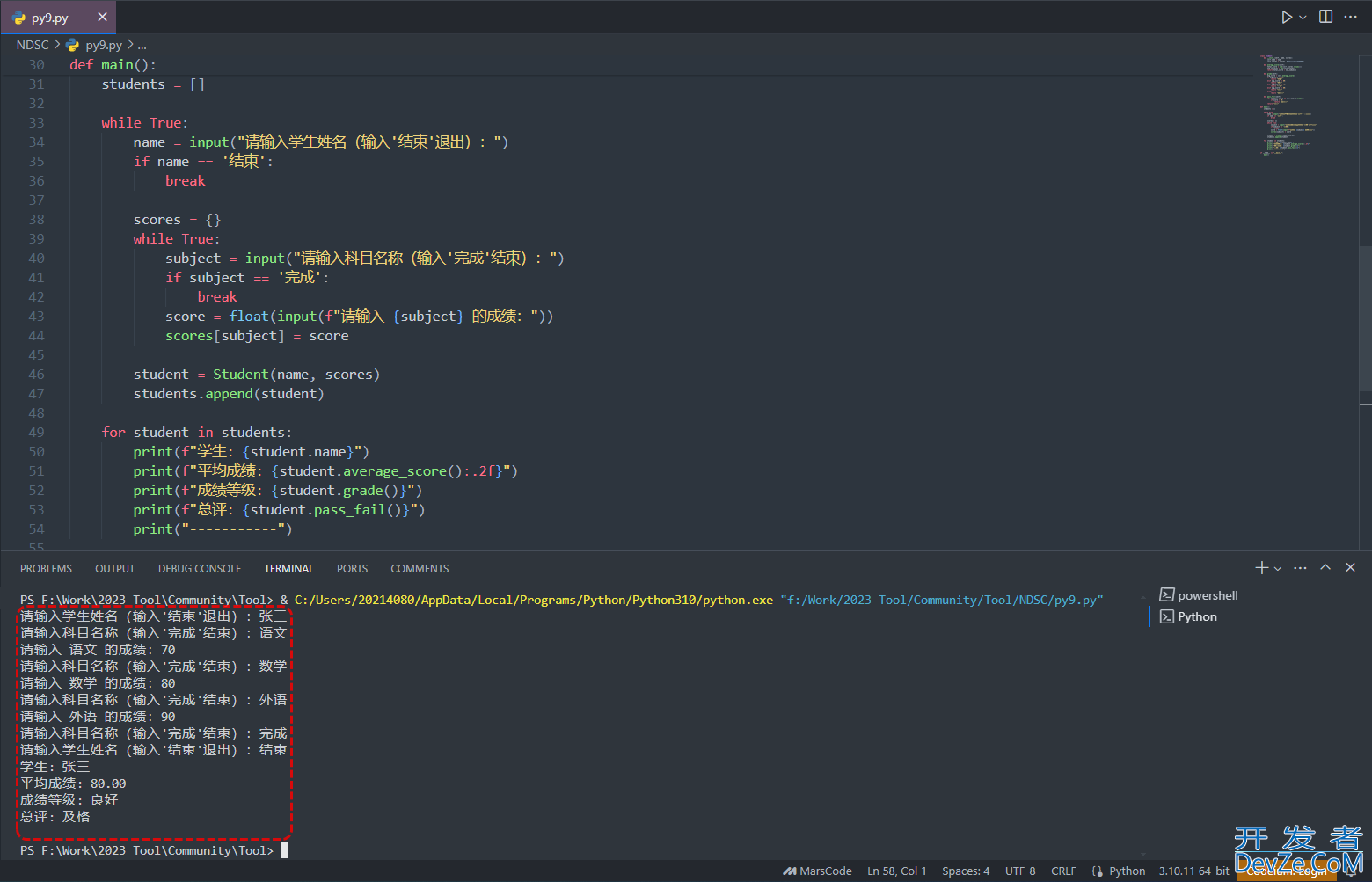Open terminal panel views and more actions

pyautogui.click(x=1301, y=568)
